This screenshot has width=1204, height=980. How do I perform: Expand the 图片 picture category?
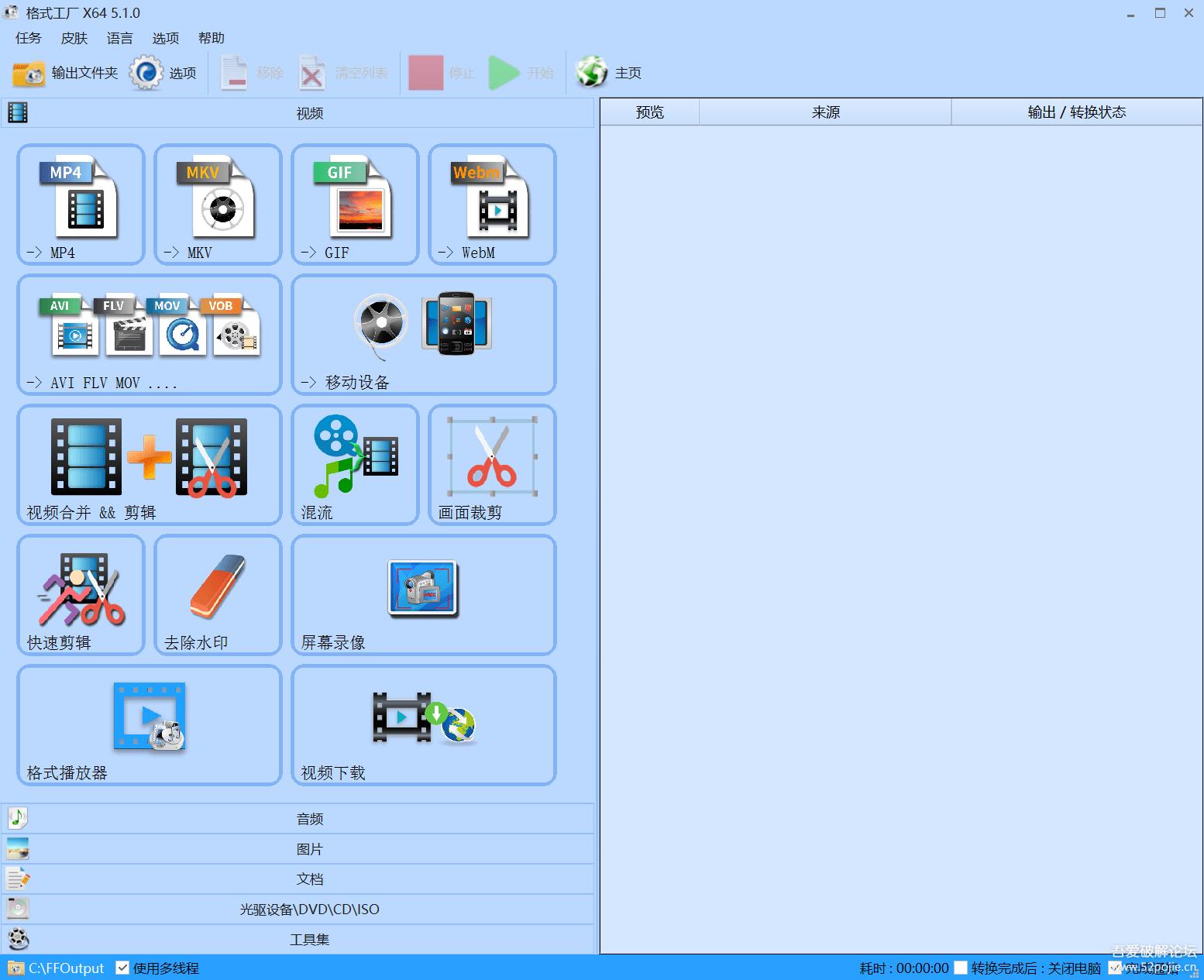(309, 848)
